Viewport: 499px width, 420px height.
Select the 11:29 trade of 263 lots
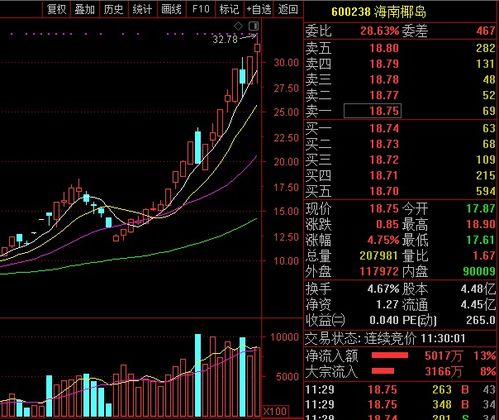400,390
